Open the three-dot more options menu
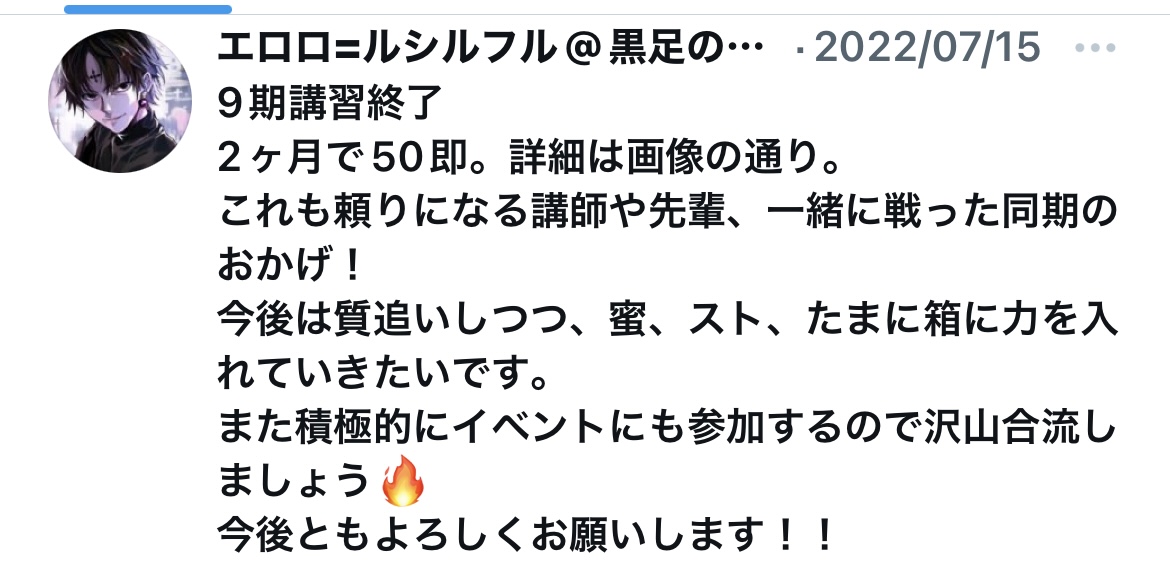Image resolution: width=1170 pixels, height=564 pixels. [x=1095, y=47]
